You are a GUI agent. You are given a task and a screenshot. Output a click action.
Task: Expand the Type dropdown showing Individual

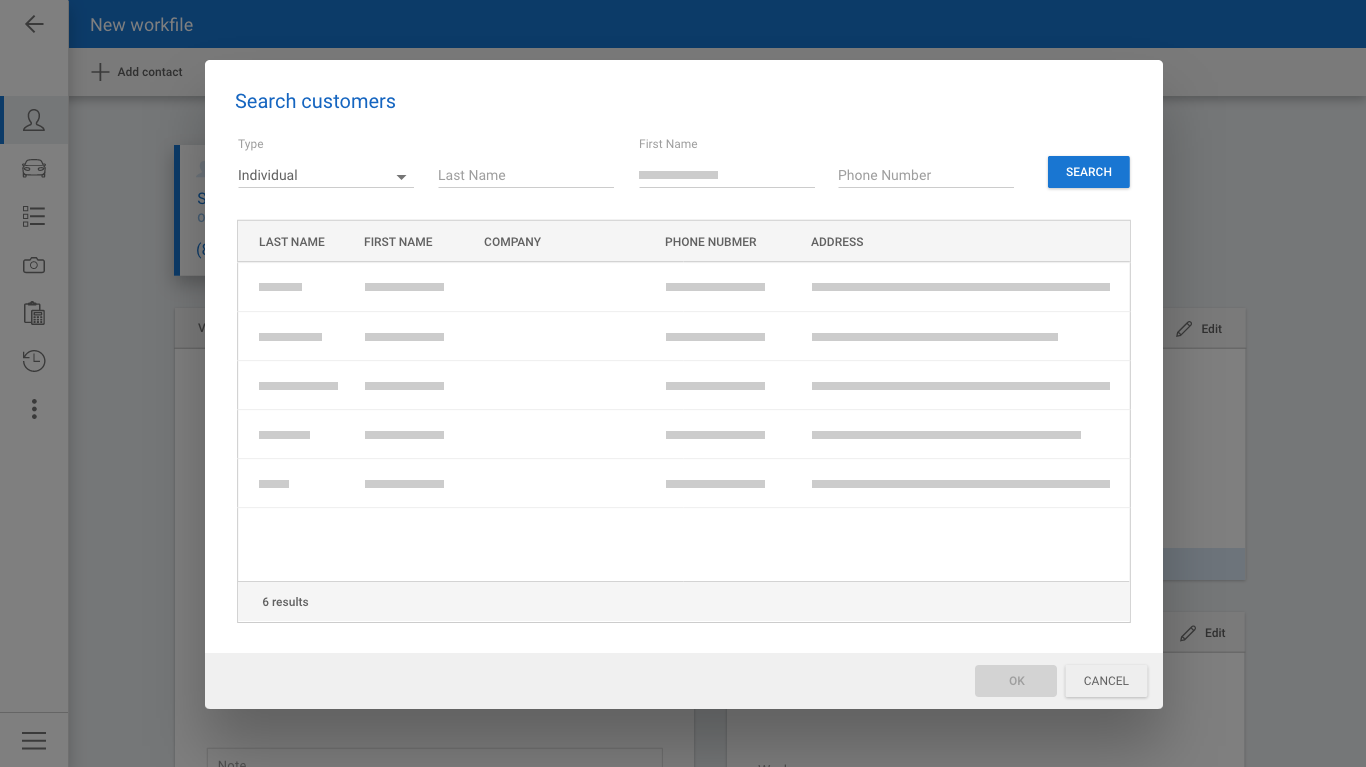pos(325,176)
